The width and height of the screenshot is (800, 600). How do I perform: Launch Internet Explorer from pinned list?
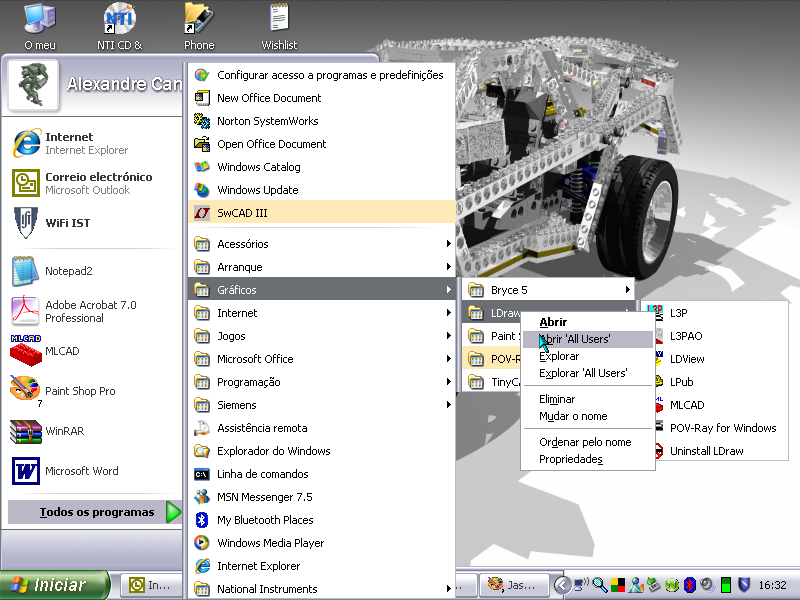tap(92, 143)
